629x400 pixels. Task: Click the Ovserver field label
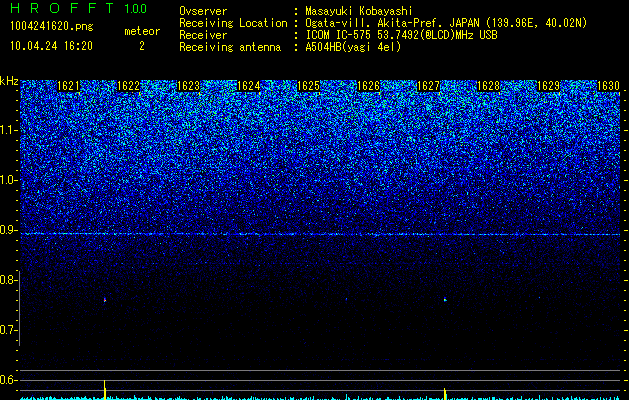pyautogui.click(x=203, y=11)
